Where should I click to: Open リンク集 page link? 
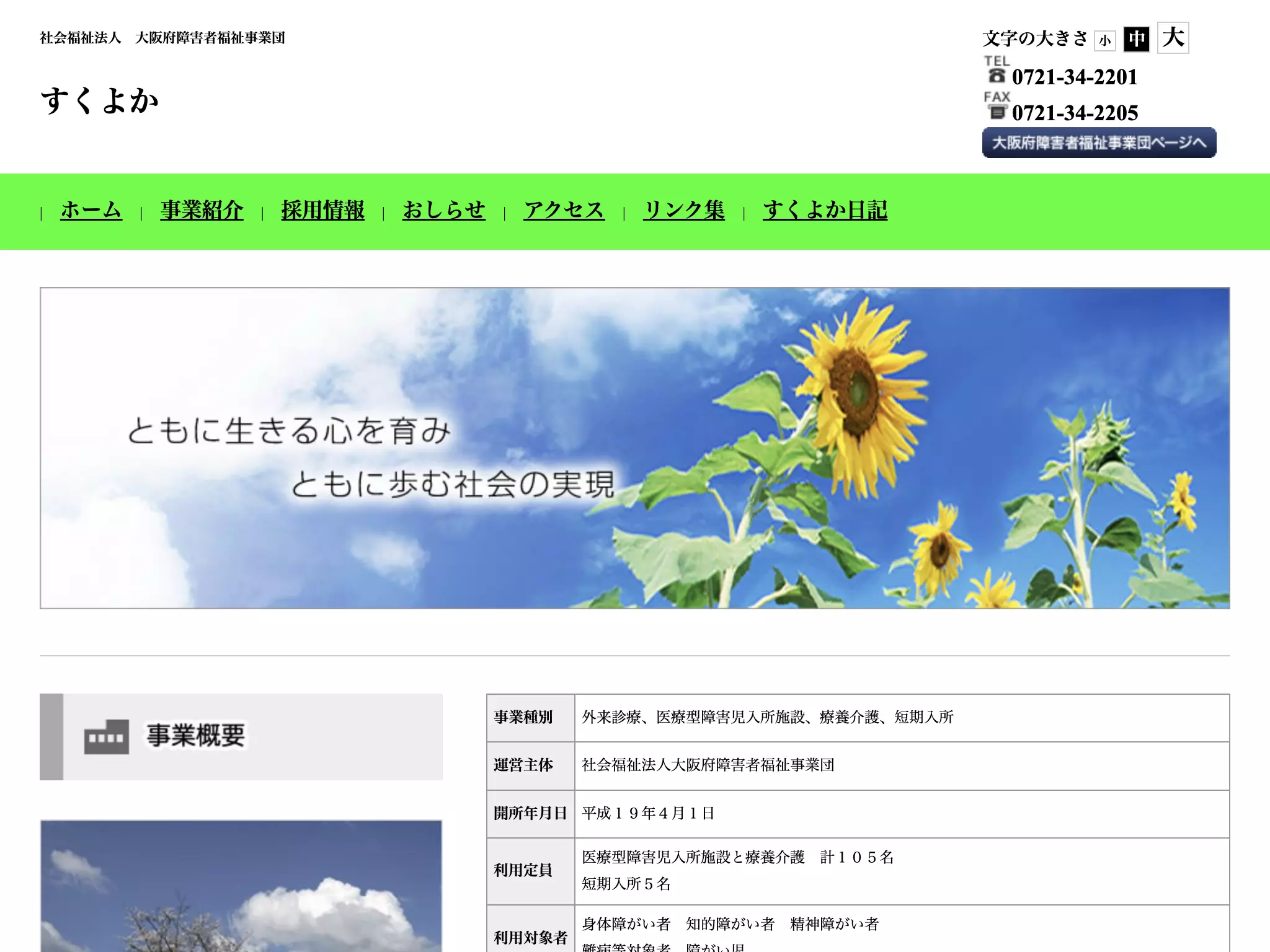pos(684,210)
